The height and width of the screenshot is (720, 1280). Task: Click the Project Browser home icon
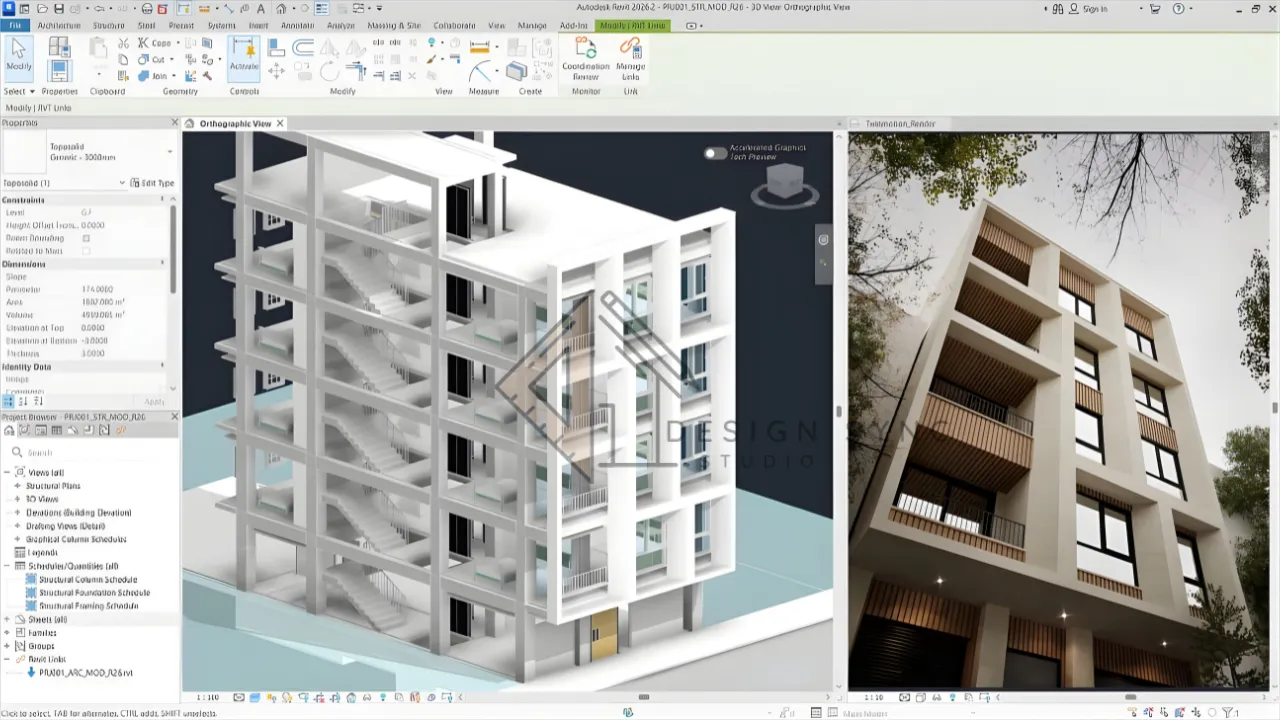coord(9,430)
